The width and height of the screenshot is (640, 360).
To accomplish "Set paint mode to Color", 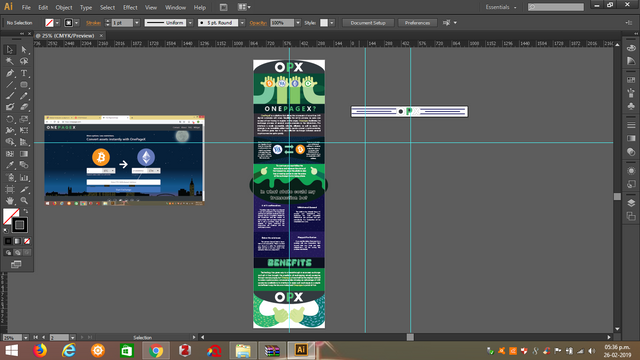I will pos(8,241).
